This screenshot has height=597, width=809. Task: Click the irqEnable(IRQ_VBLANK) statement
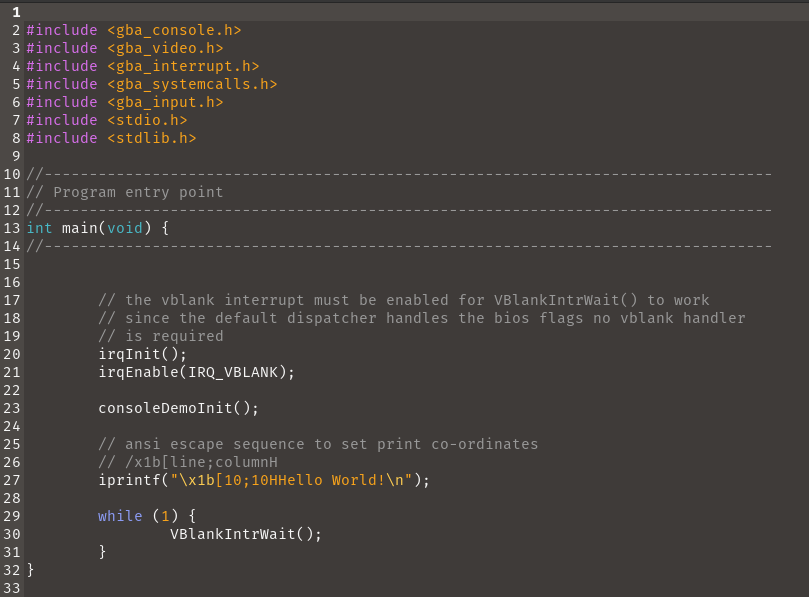[x=197, y=373]
